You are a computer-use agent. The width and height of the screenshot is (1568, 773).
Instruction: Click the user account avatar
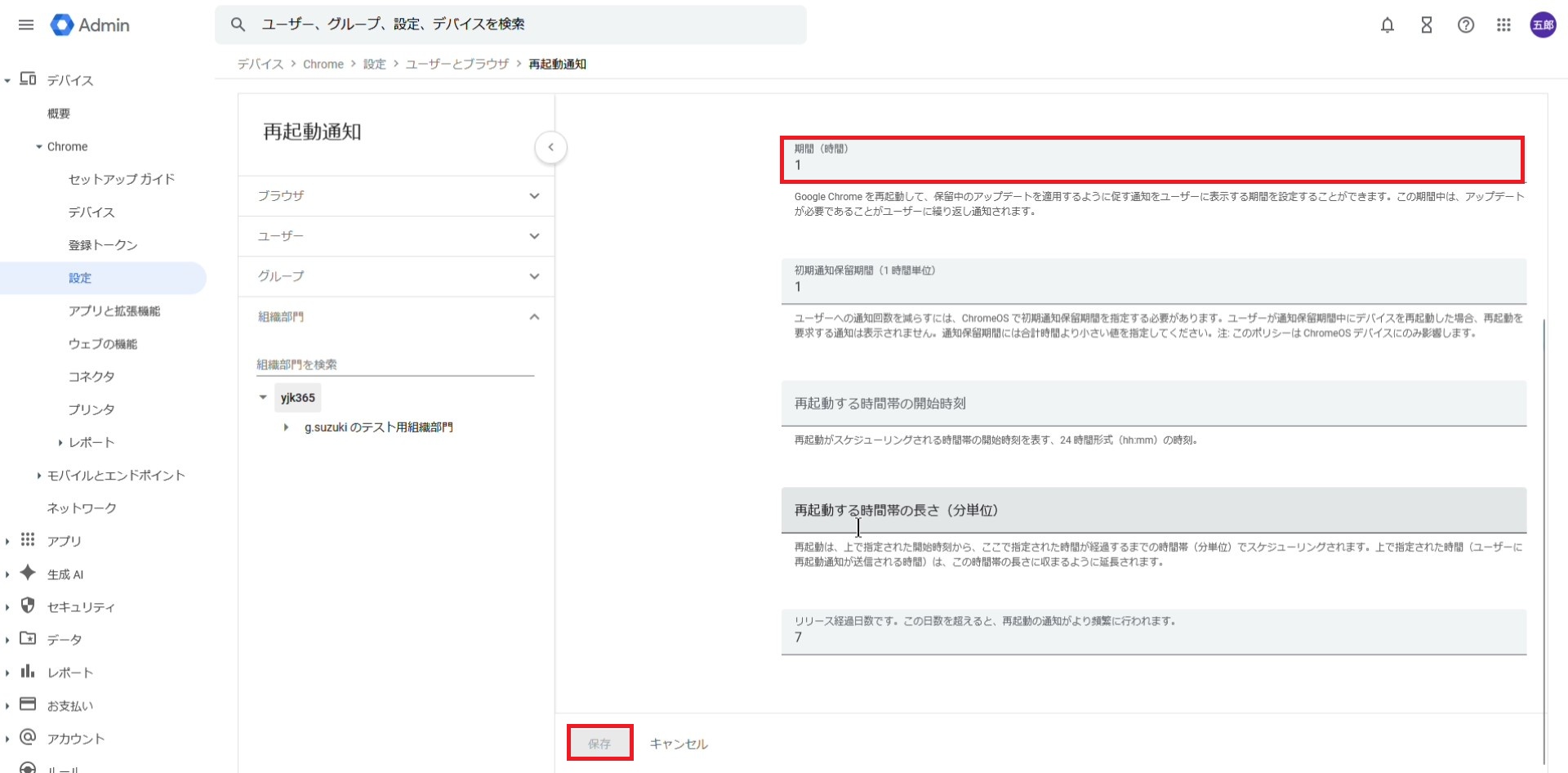(x=1543, y=25)
